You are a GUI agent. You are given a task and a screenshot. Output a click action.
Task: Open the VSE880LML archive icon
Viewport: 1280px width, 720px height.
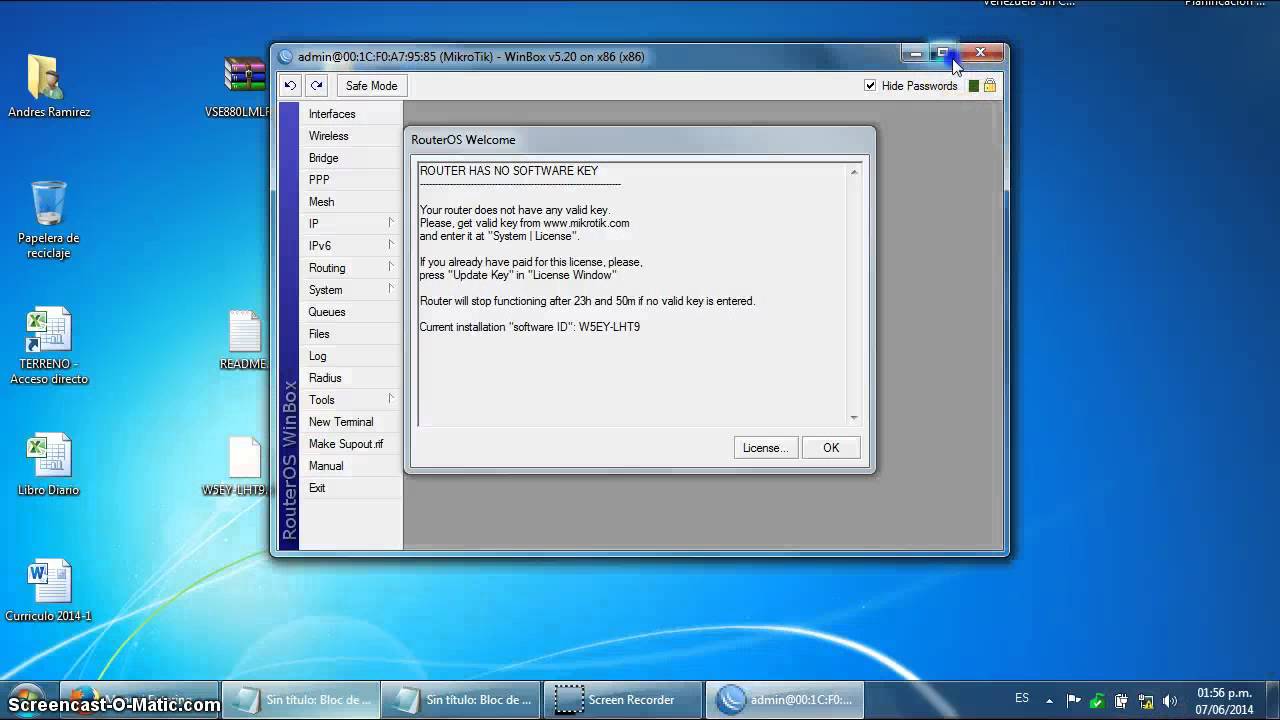tap(240, 87)
